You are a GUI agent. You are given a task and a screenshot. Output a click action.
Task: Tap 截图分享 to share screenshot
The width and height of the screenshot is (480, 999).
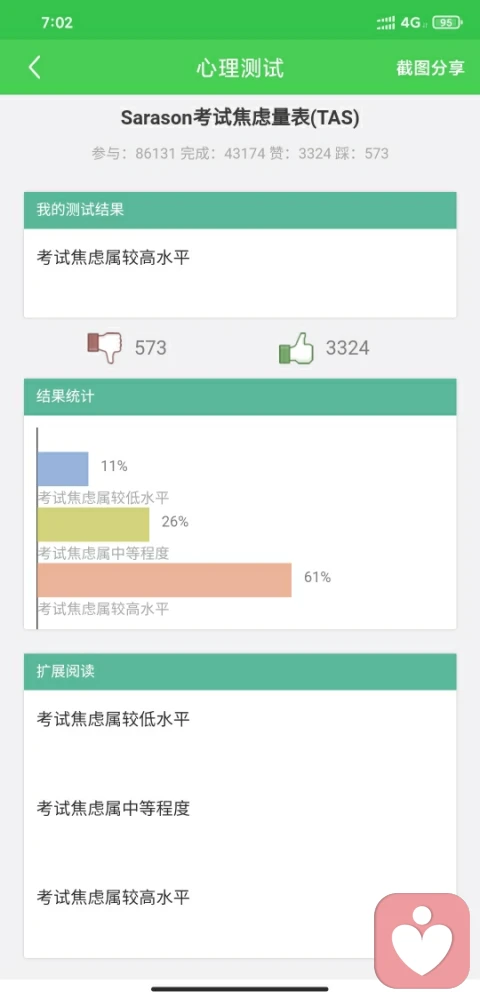(x=430, y=68)
